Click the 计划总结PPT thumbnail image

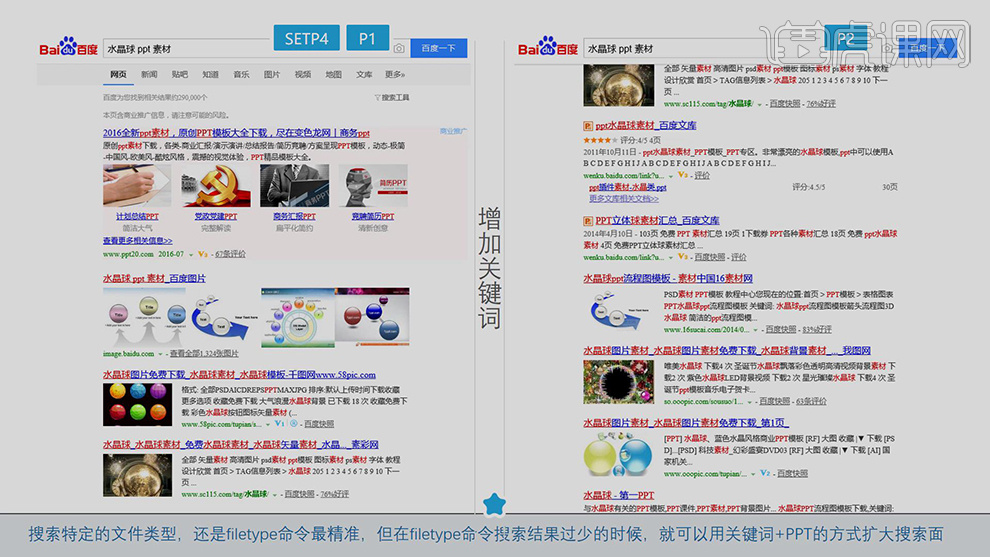137,186
